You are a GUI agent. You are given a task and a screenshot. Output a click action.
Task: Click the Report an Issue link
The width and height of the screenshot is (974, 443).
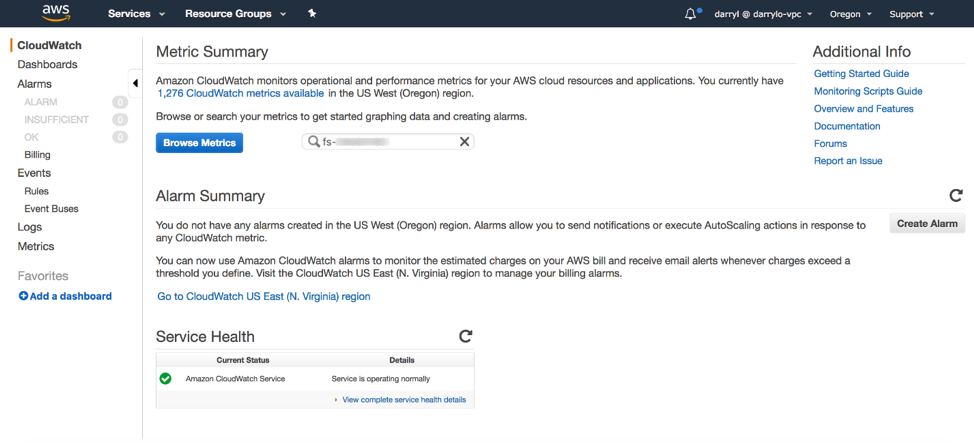tap(849, 161)
